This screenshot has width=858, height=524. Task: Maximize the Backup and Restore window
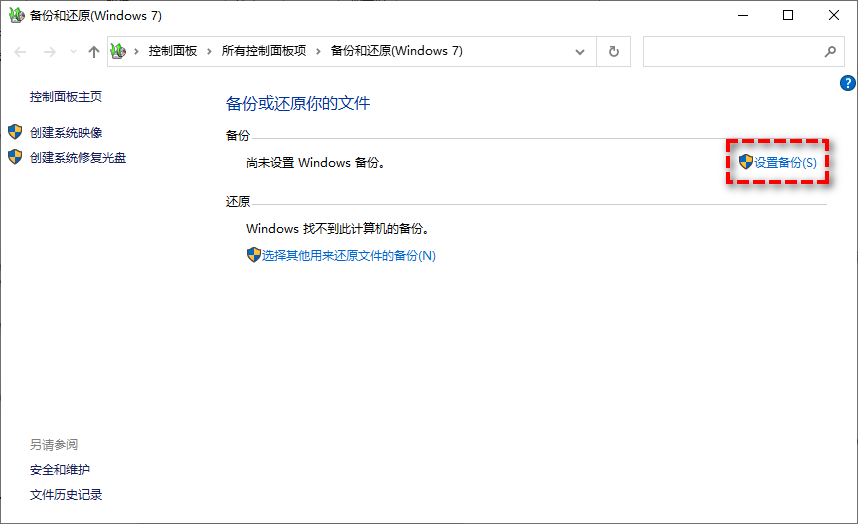click(x=788, y=15)
